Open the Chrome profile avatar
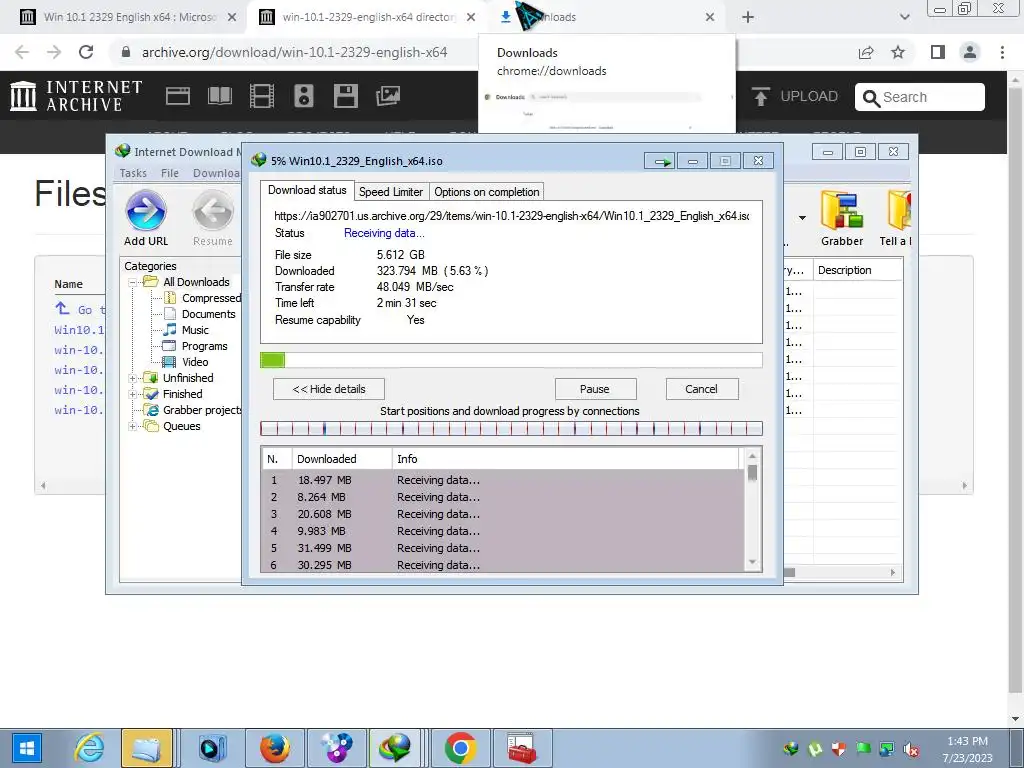The width and height of the screenshot is (1024, 768). (970, 52)
